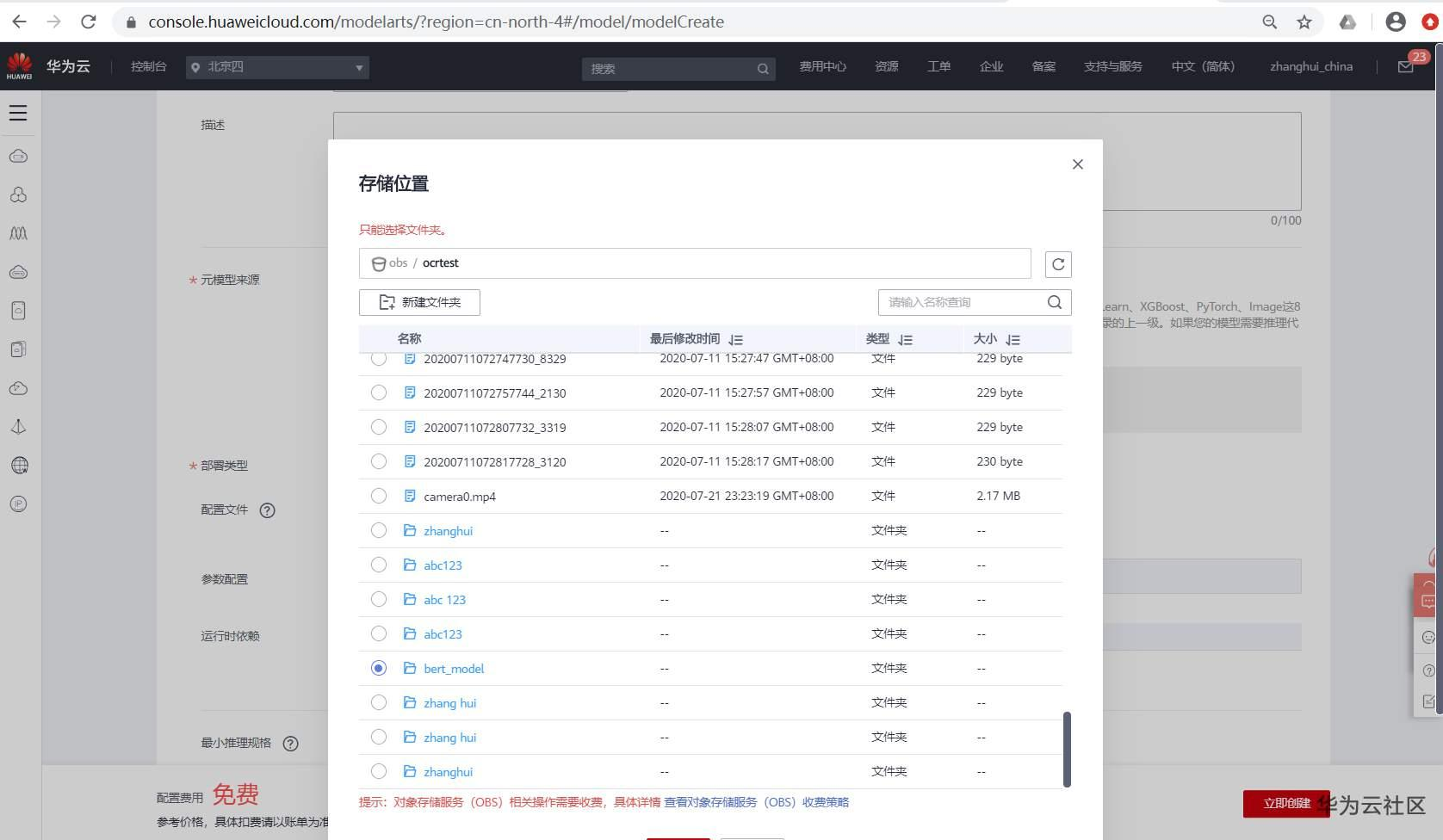Click the globe icon in the left sidebar
1443x840 pixels.
tap(19, 466)
